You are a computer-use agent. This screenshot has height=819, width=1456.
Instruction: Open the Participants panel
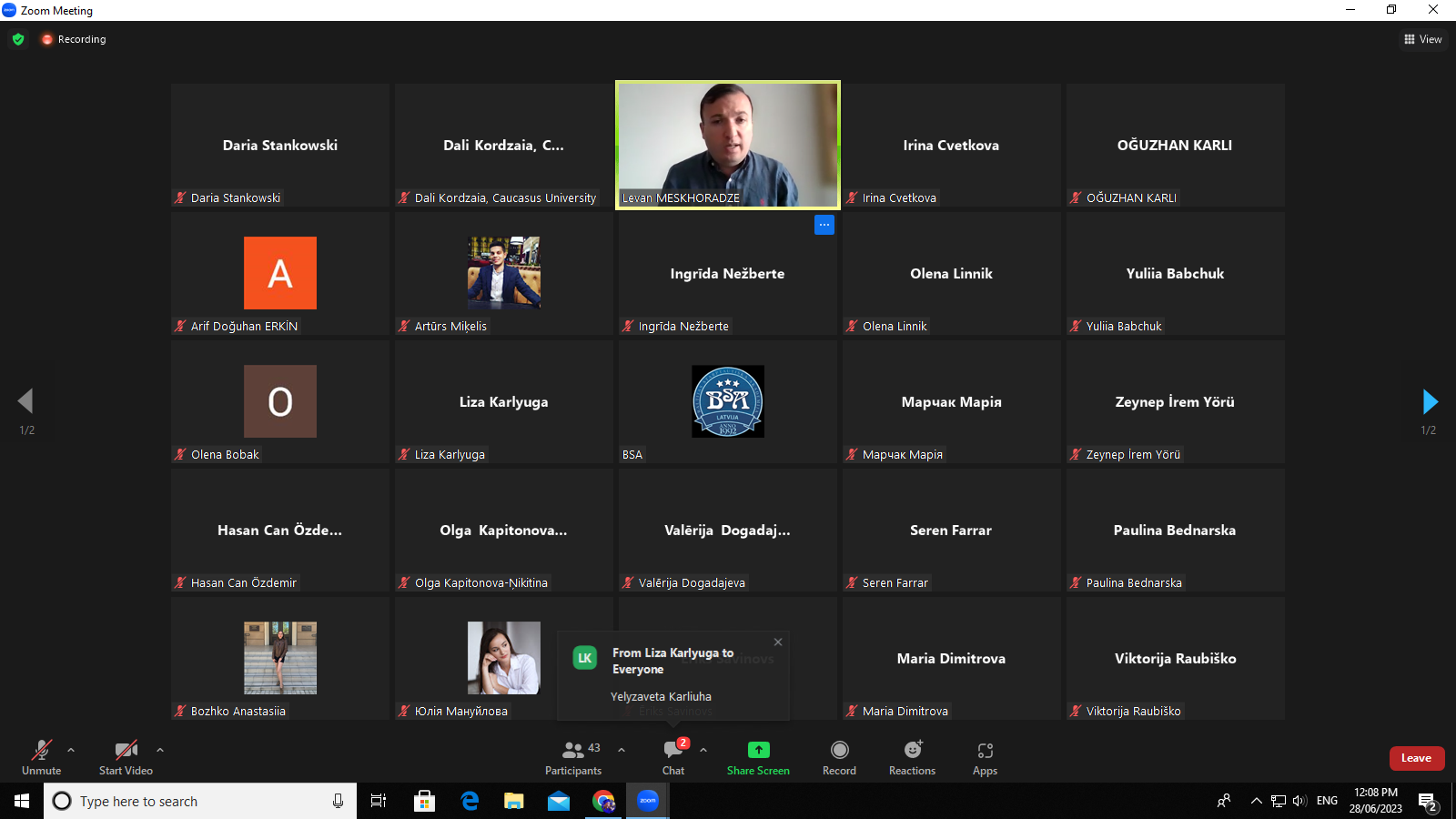click(x=573, y=757)
